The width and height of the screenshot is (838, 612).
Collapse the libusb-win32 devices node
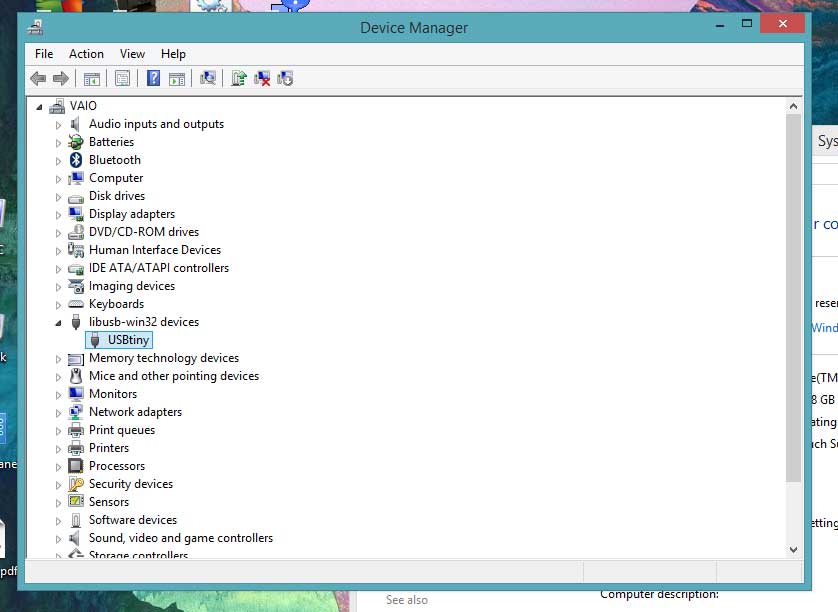click(58, 323)
